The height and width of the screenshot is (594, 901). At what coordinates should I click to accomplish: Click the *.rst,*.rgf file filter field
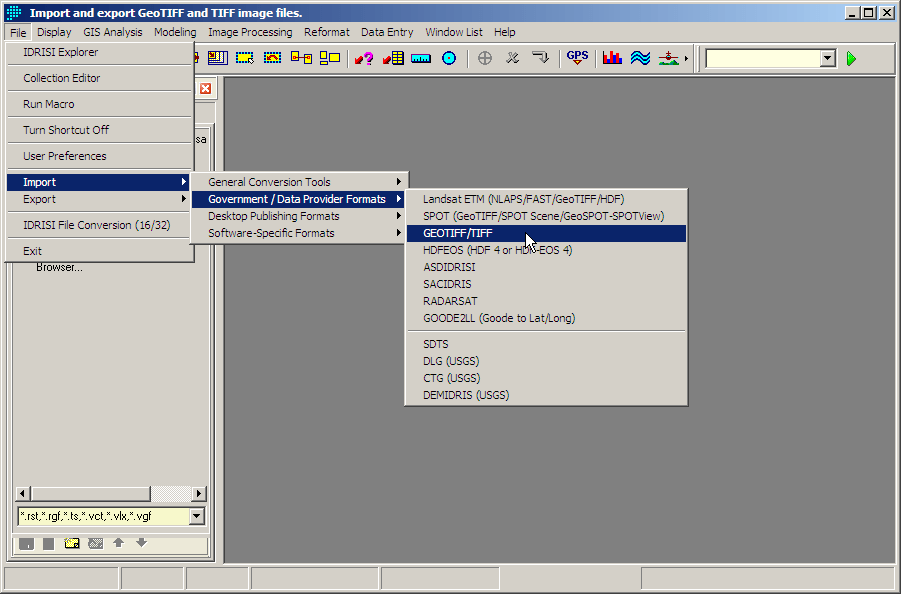(103, 516)
